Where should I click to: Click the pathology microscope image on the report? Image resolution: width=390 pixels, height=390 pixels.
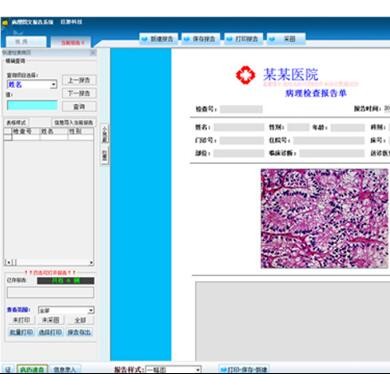324,218
